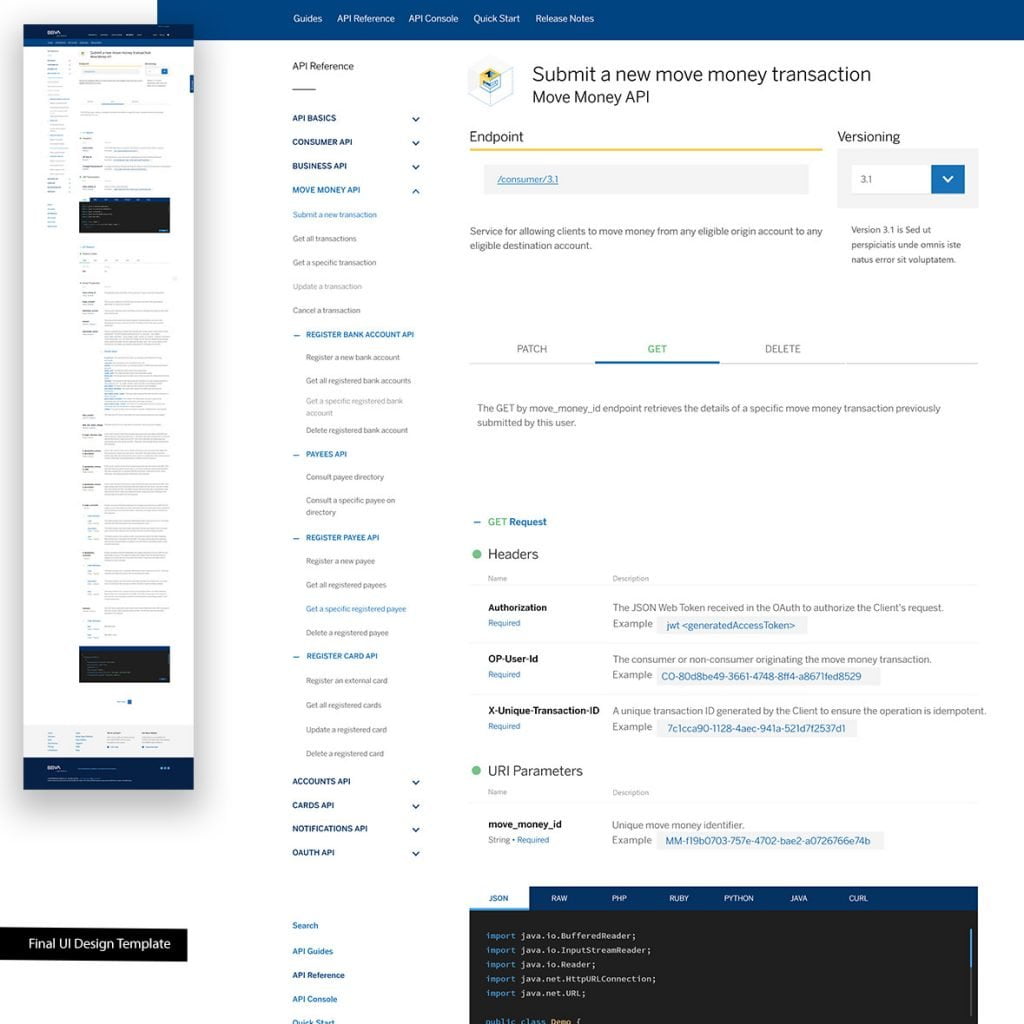This screenshot has height=1024, width=1024.
Task: Select Release Notes in the top navigation
Action: click(565, 18)
